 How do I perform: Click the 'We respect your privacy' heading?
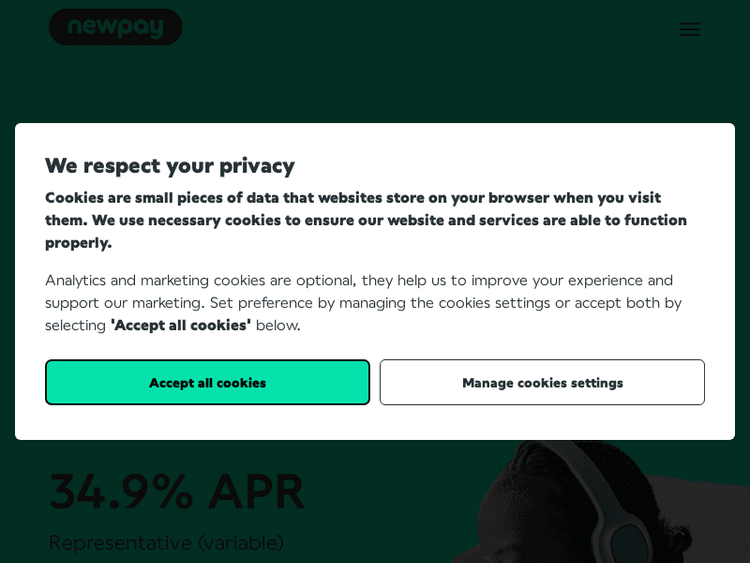[170, 166]
